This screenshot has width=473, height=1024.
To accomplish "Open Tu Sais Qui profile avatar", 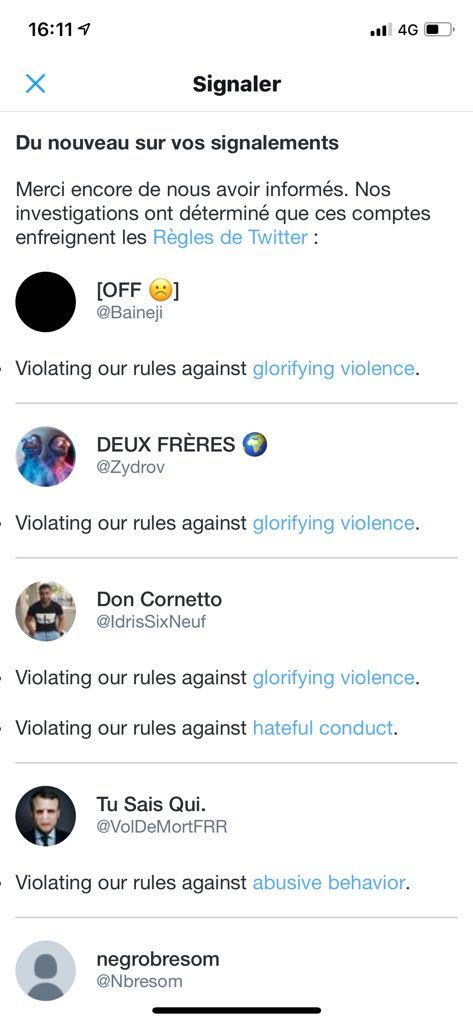I will point(46,816).
